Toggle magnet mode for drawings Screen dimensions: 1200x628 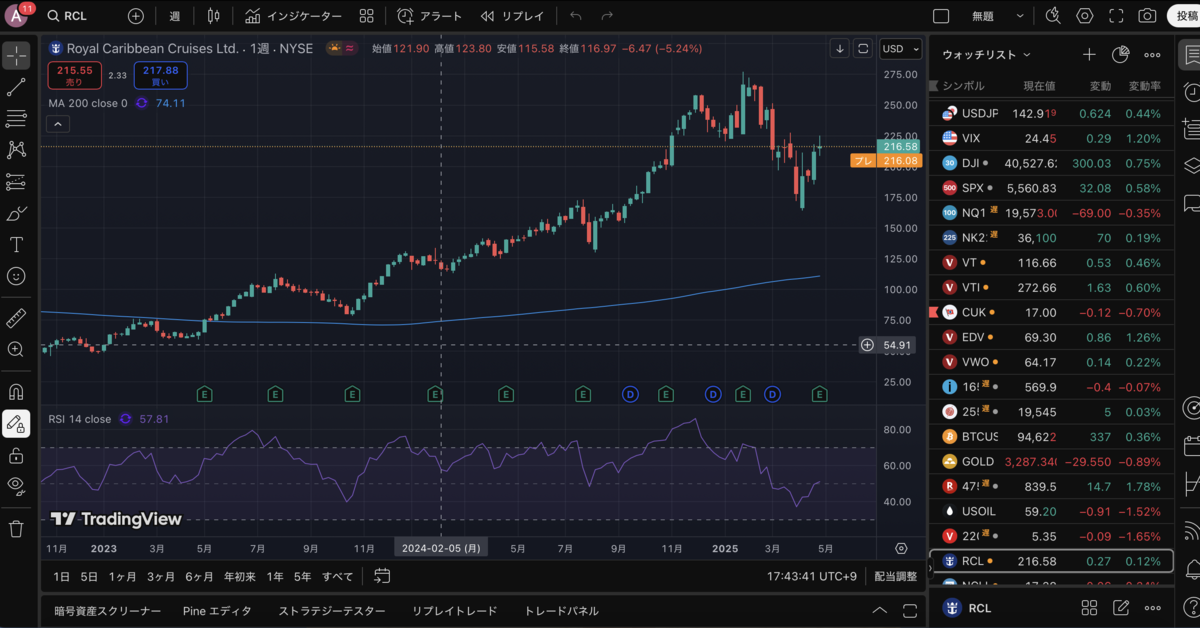click(x=16, y=391)
